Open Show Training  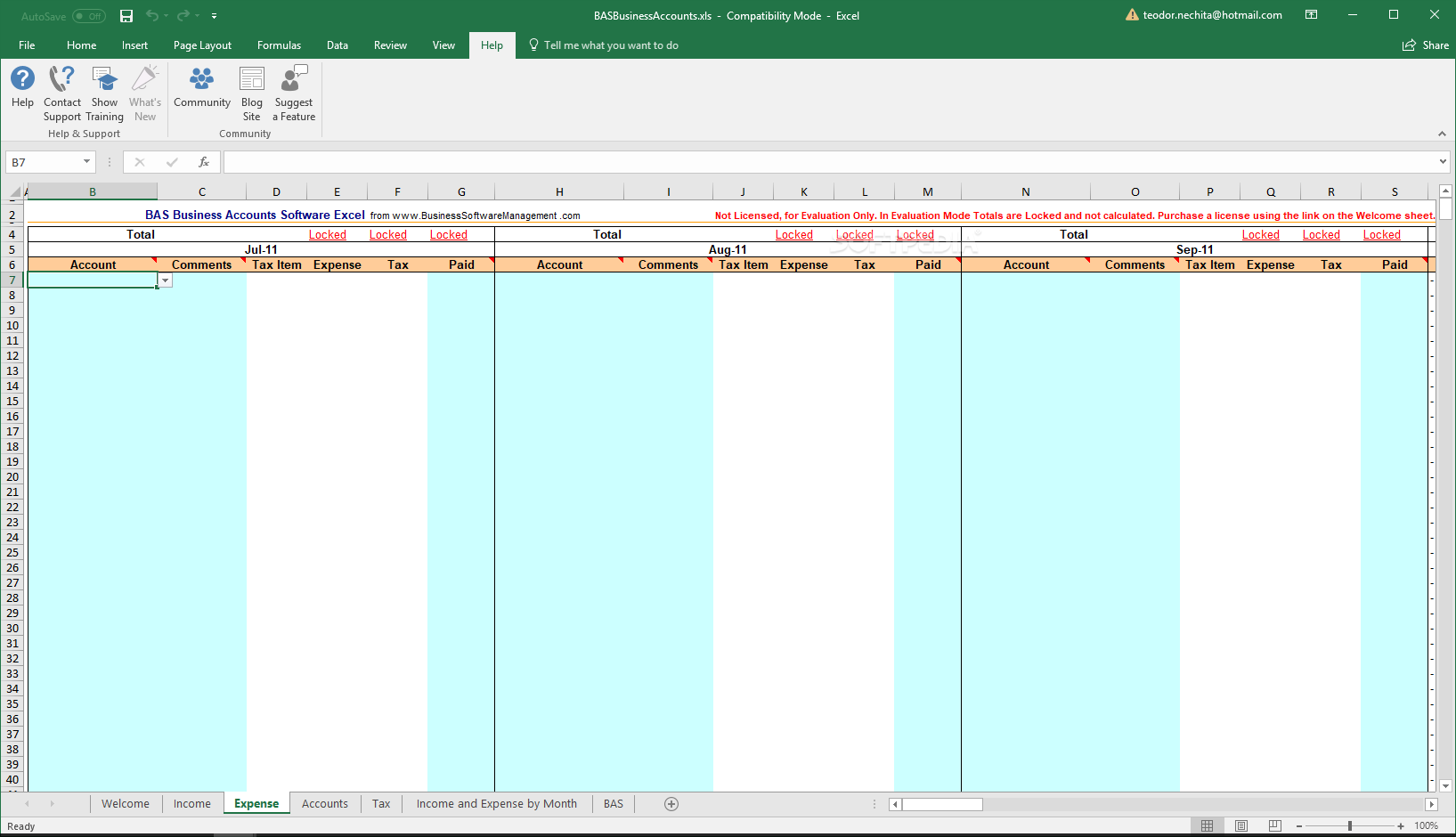104,93
